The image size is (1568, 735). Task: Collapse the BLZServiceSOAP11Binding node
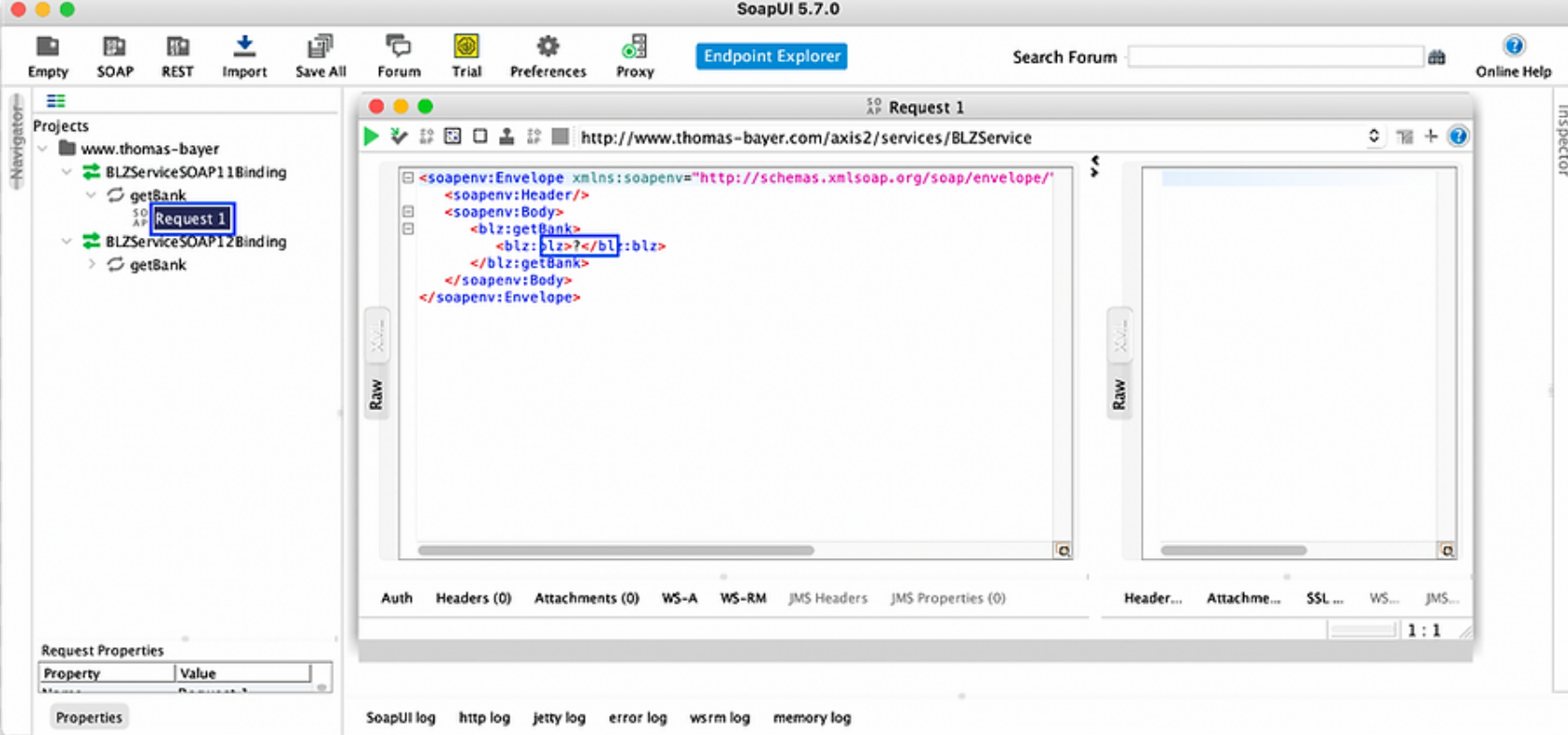click(66, 172)
